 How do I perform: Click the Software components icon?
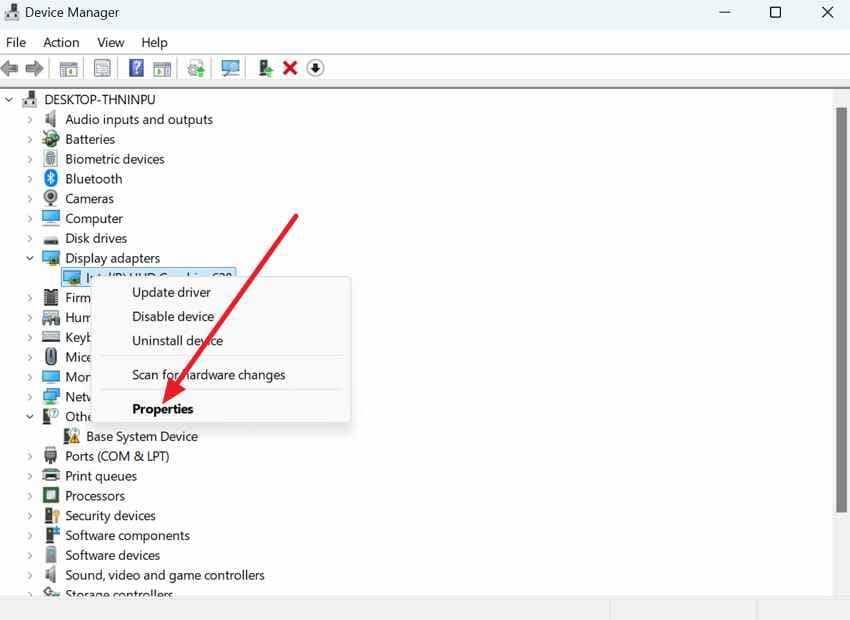pyautogui.click(x=52, y=534)
